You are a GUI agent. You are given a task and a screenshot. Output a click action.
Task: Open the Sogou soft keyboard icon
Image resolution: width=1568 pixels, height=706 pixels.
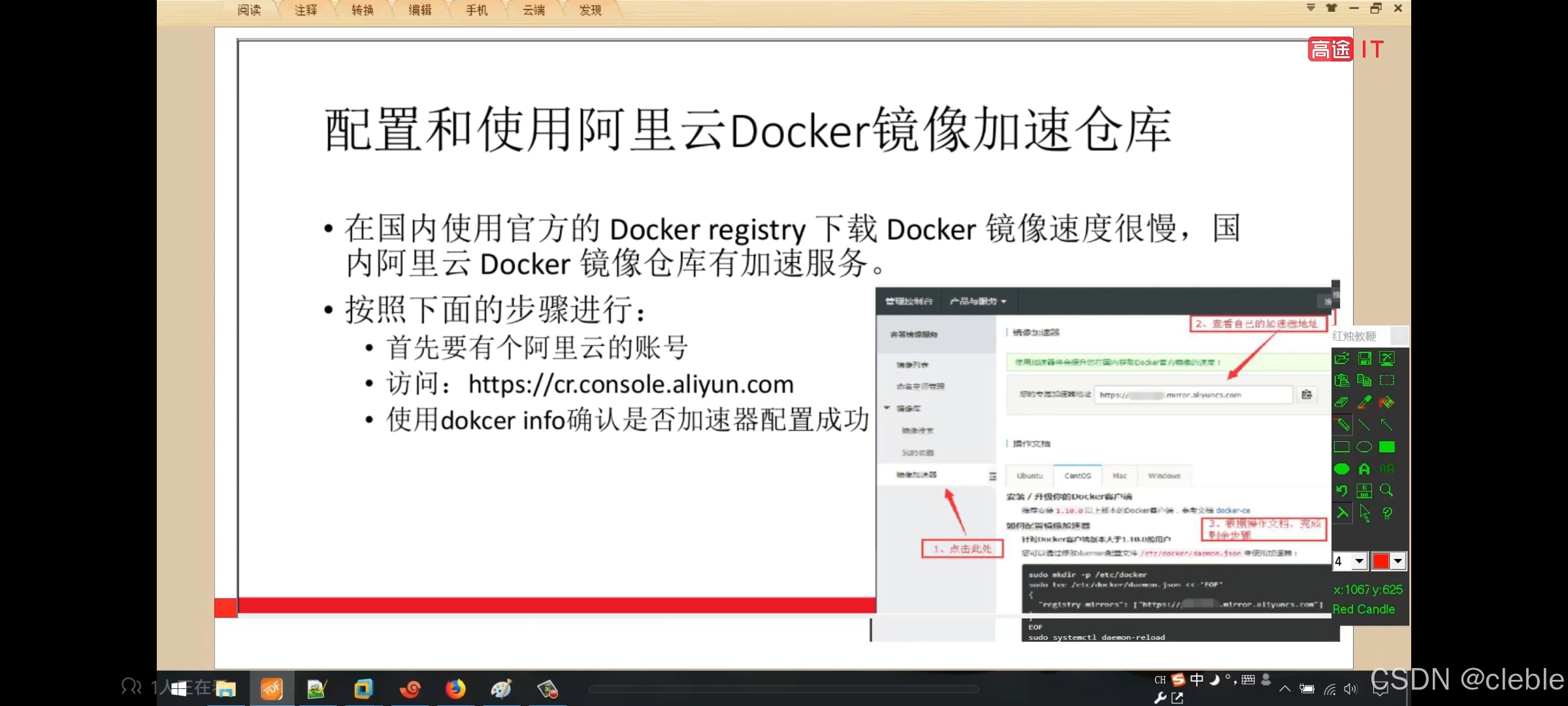point(1248,679)
